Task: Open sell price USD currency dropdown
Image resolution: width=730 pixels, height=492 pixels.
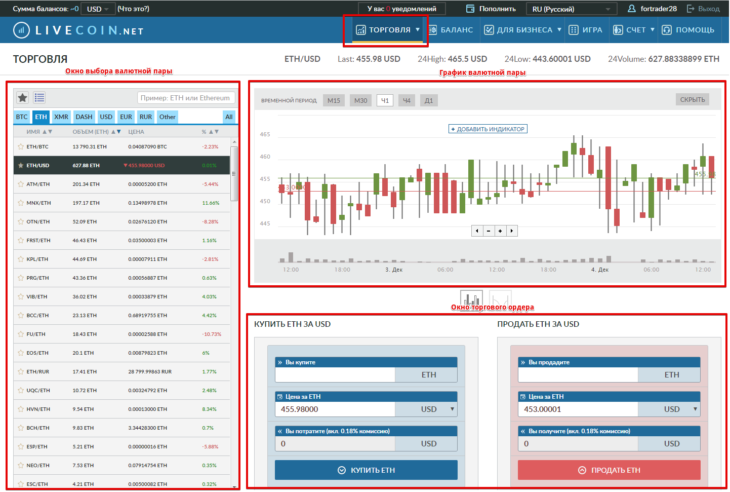Action: tap(669, 409)
